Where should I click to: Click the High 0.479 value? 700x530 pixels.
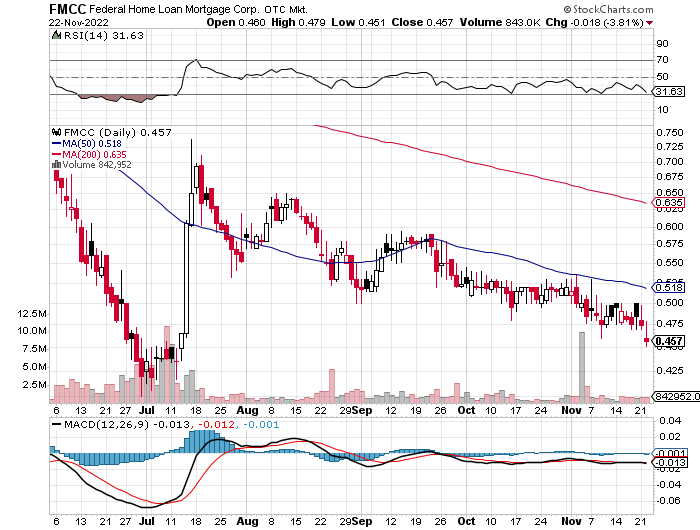point(298,22)
